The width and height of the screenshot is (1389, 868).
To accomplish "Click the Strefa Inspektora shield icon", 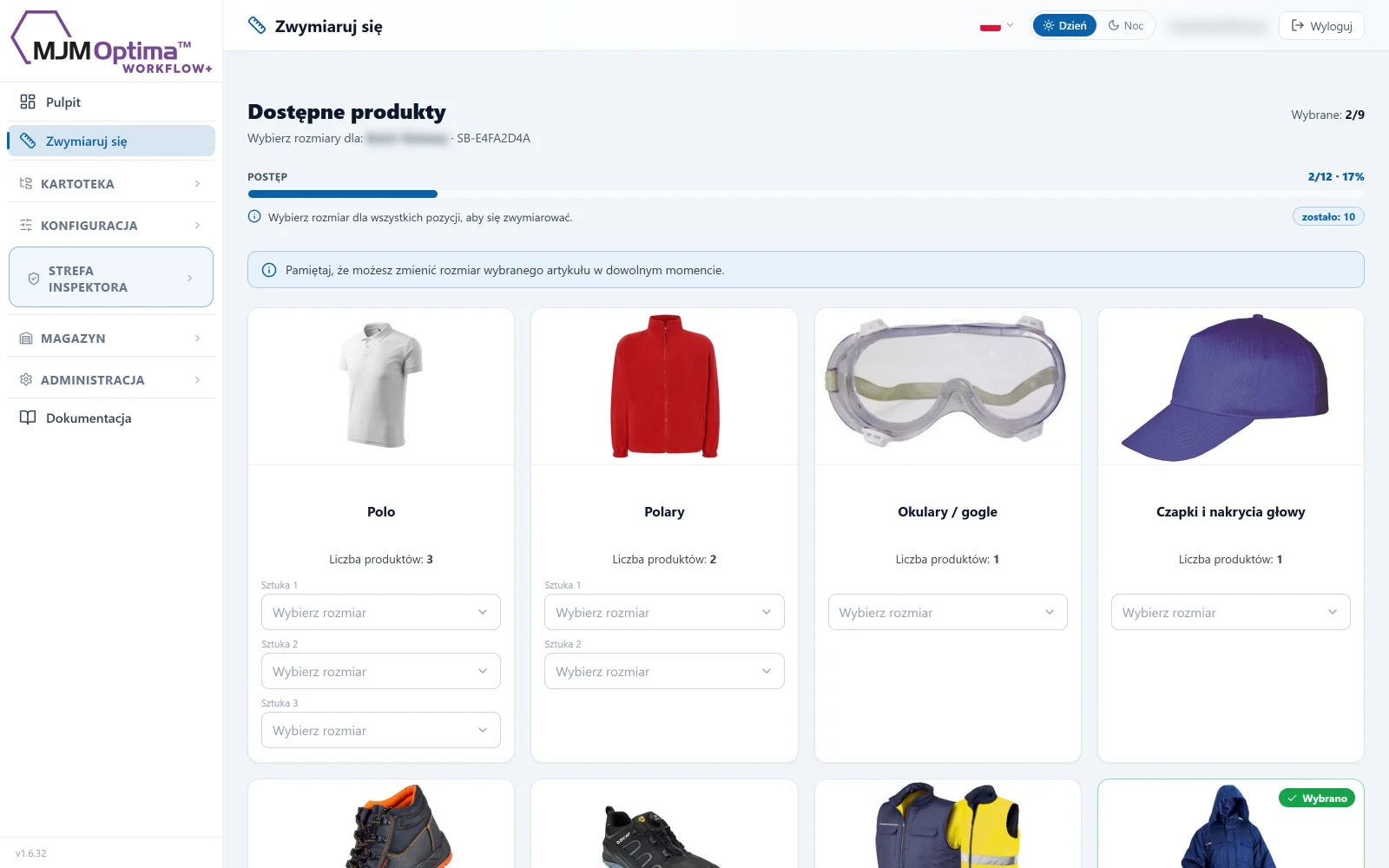I will point(34,279).
